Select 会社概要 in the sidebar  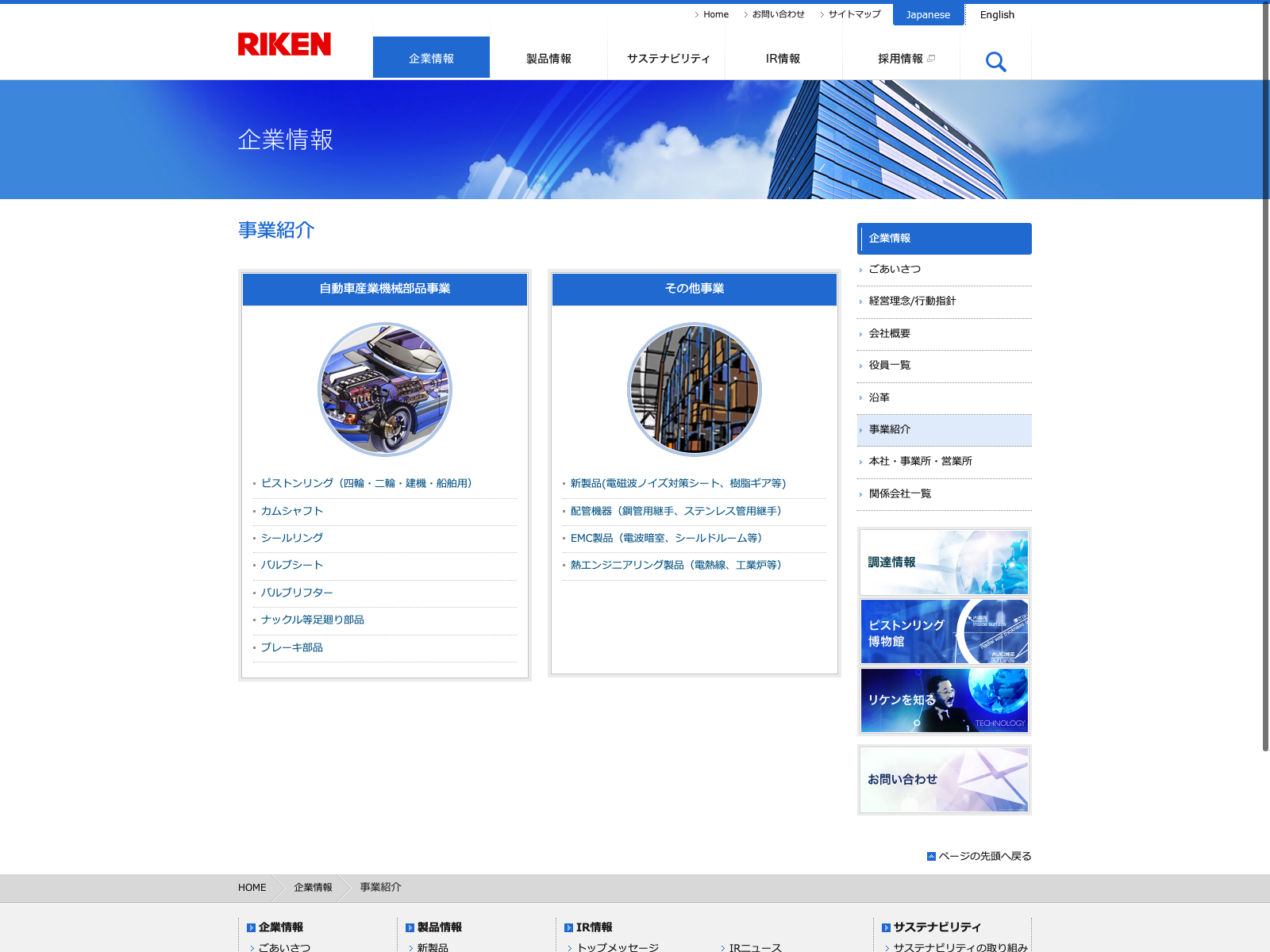(890, 334)
